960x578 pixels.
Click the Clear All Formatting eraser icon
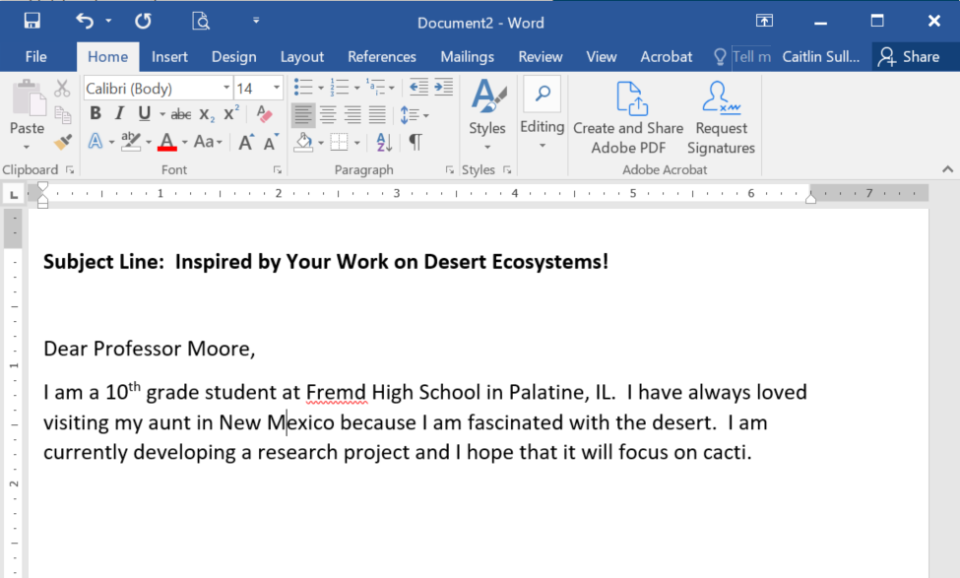[264, 114]
